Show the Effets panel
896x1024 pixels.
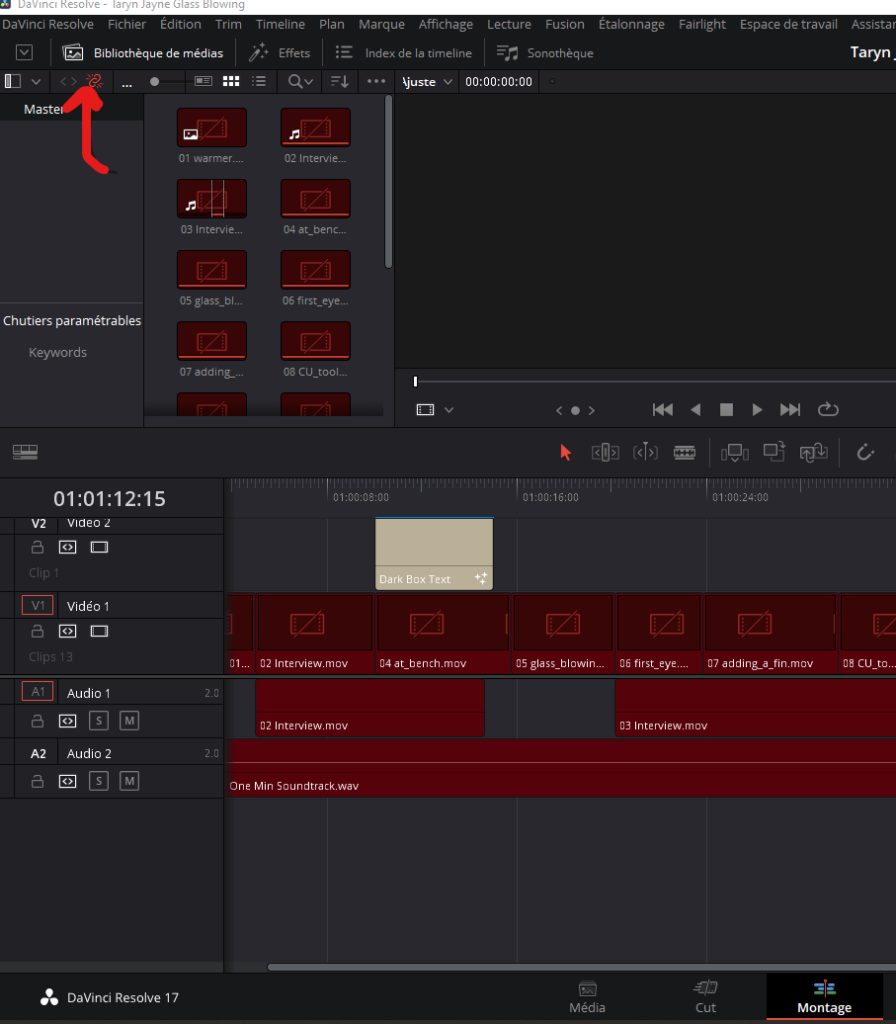pyautogui.click(x=280, y=52)
